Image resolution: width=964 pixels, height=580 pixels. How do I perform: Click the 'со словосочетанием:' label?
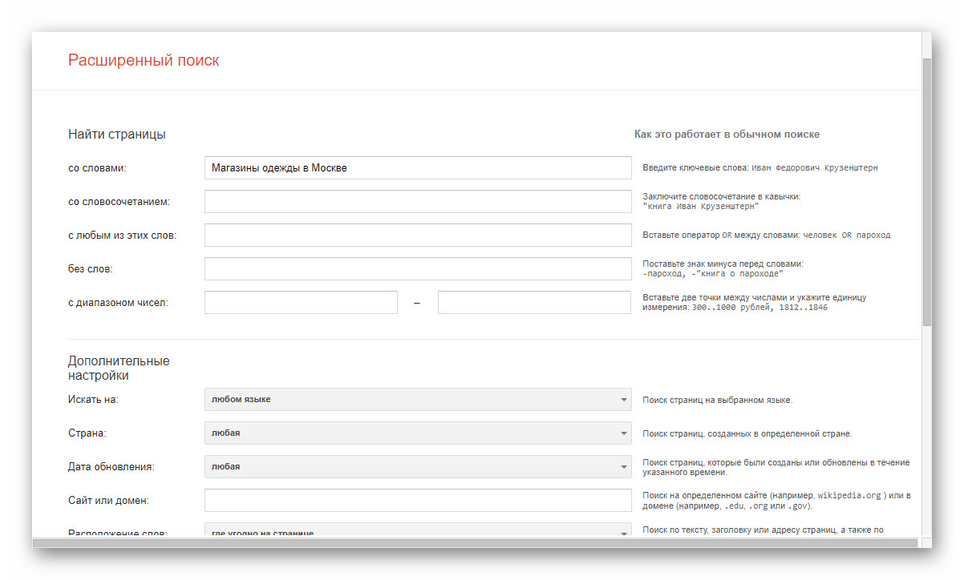pyautogui.click(x=119, y=202)
